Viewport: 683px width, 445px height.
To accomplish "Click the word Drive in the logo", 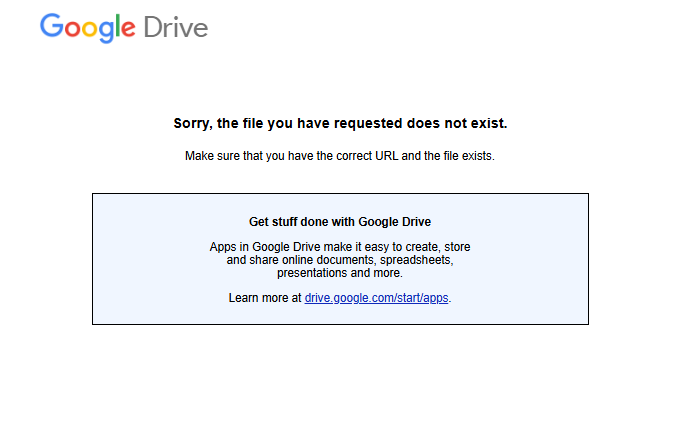I will tap(175, 27).
